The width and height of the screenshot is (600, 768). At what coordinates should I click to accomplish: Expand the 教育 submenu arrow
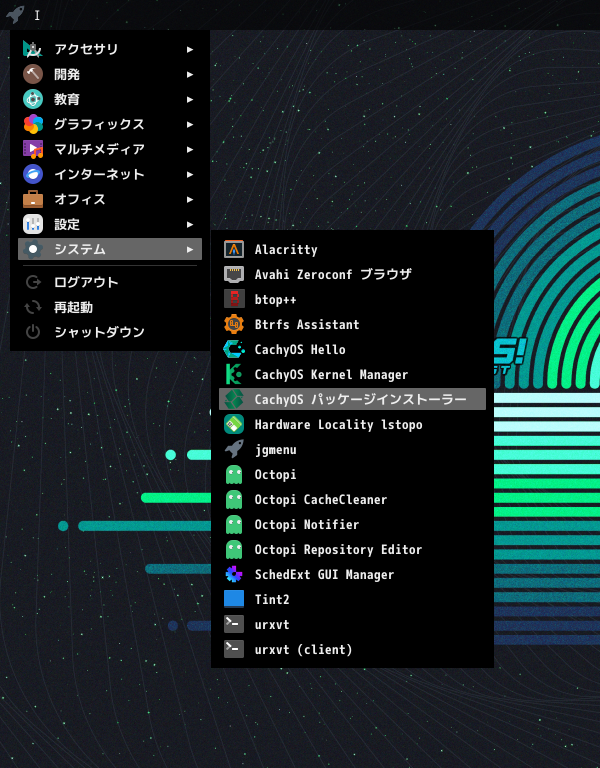(x=190, y=99)
